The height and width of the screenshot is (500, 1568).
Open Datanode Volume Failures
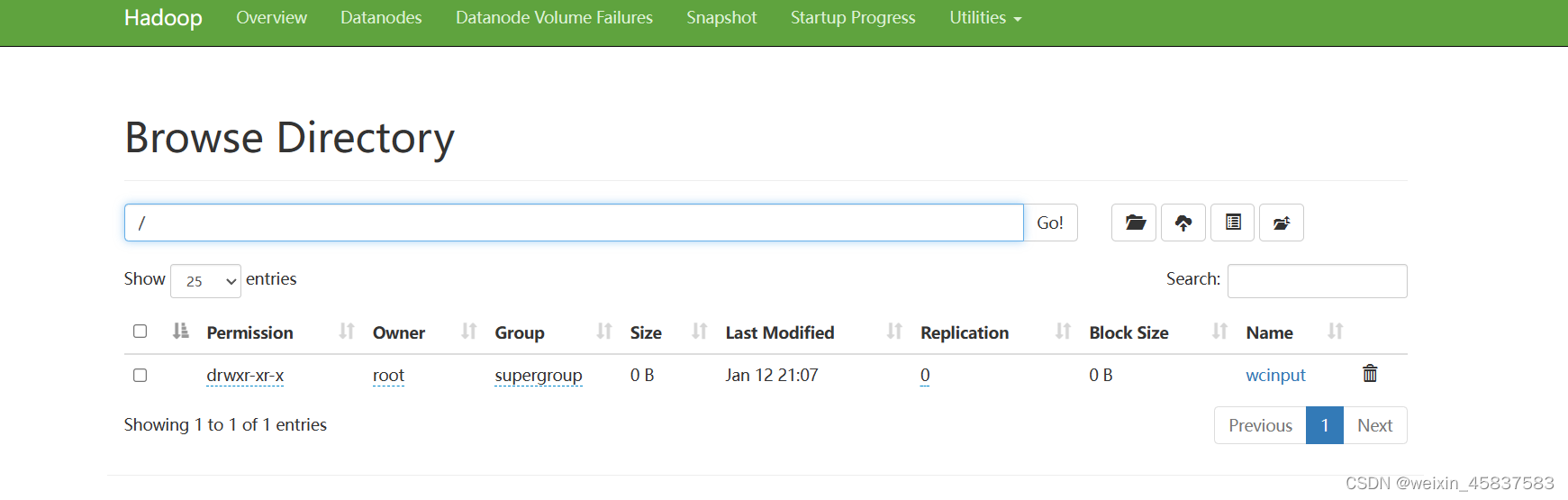point(554,18)
